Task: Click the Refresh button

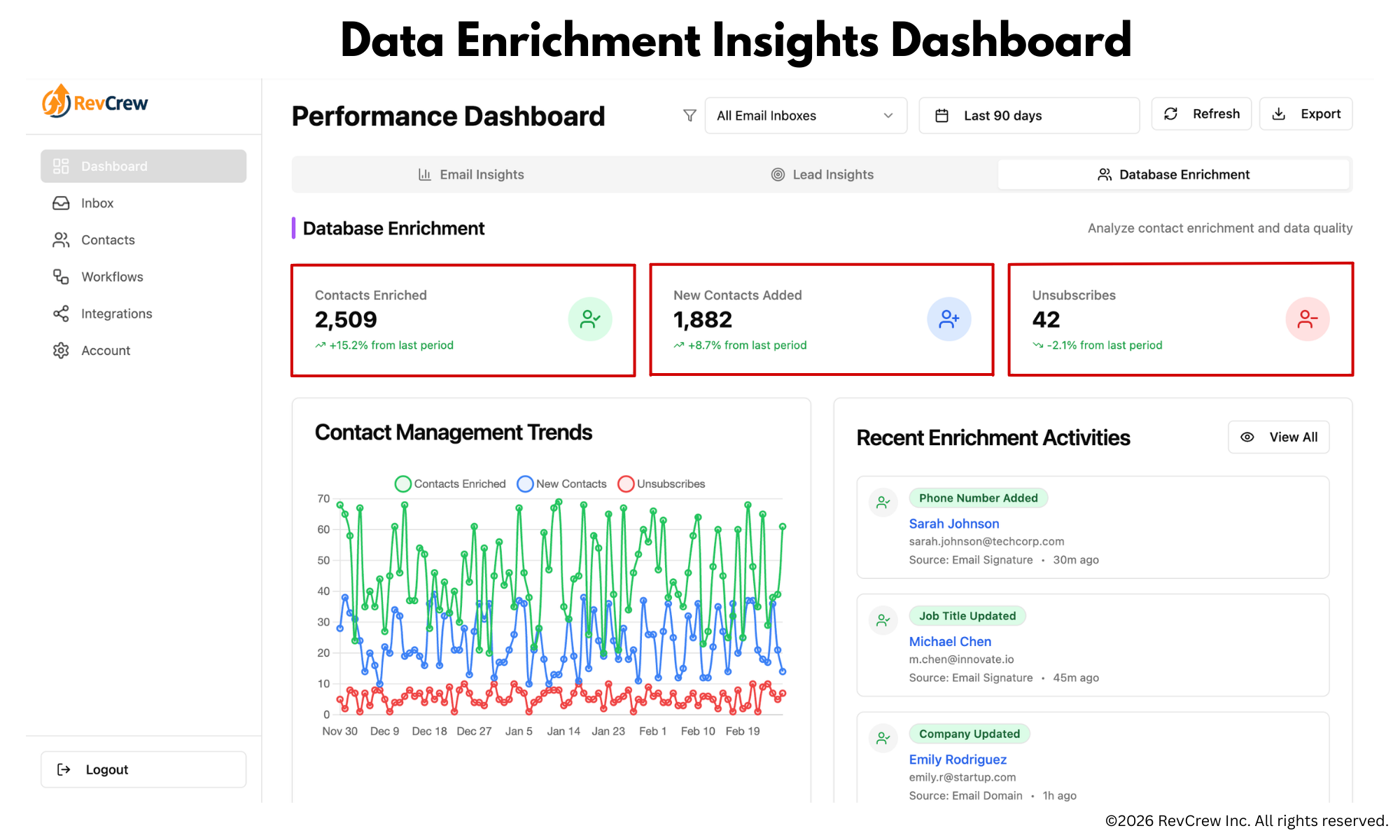Action: (1201, 114)
